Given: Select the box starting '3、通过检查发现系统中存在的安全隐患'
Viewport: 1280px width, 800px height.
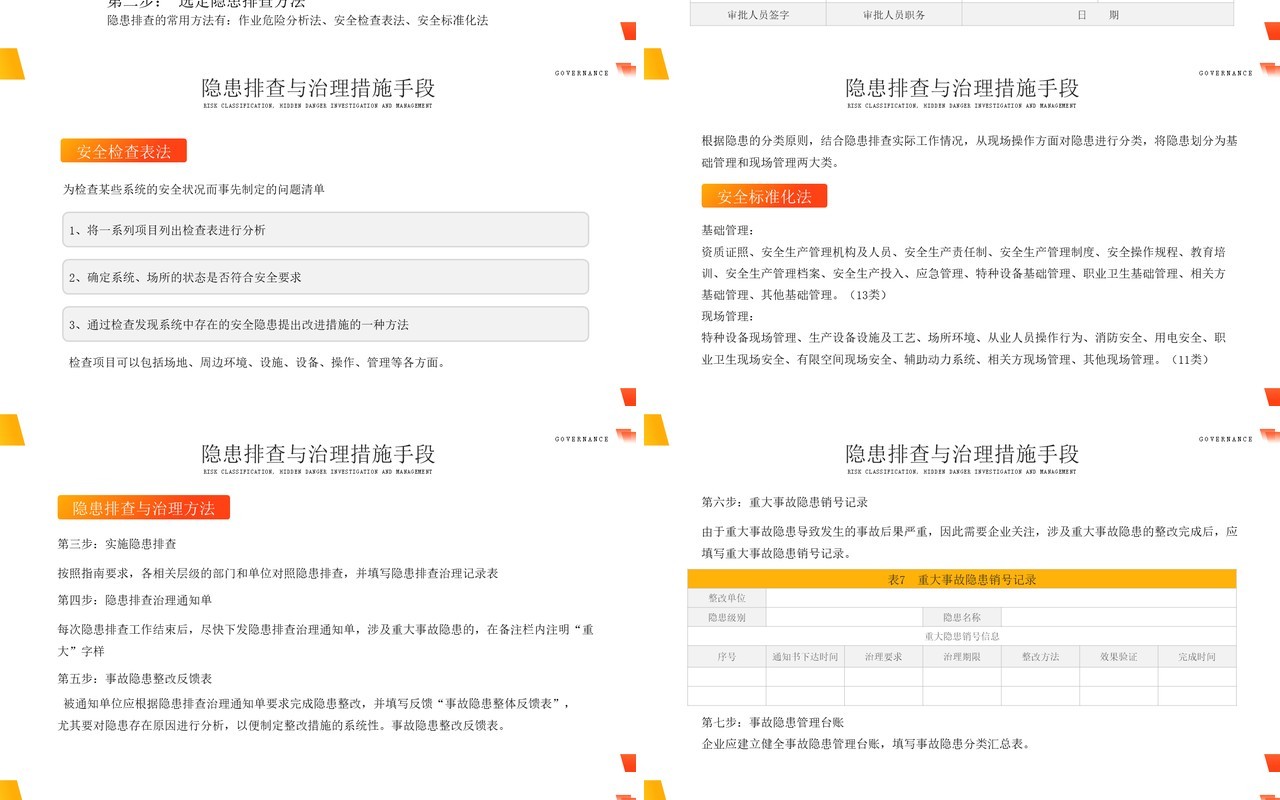Looking at the screenshot, I should click(325, 324).
